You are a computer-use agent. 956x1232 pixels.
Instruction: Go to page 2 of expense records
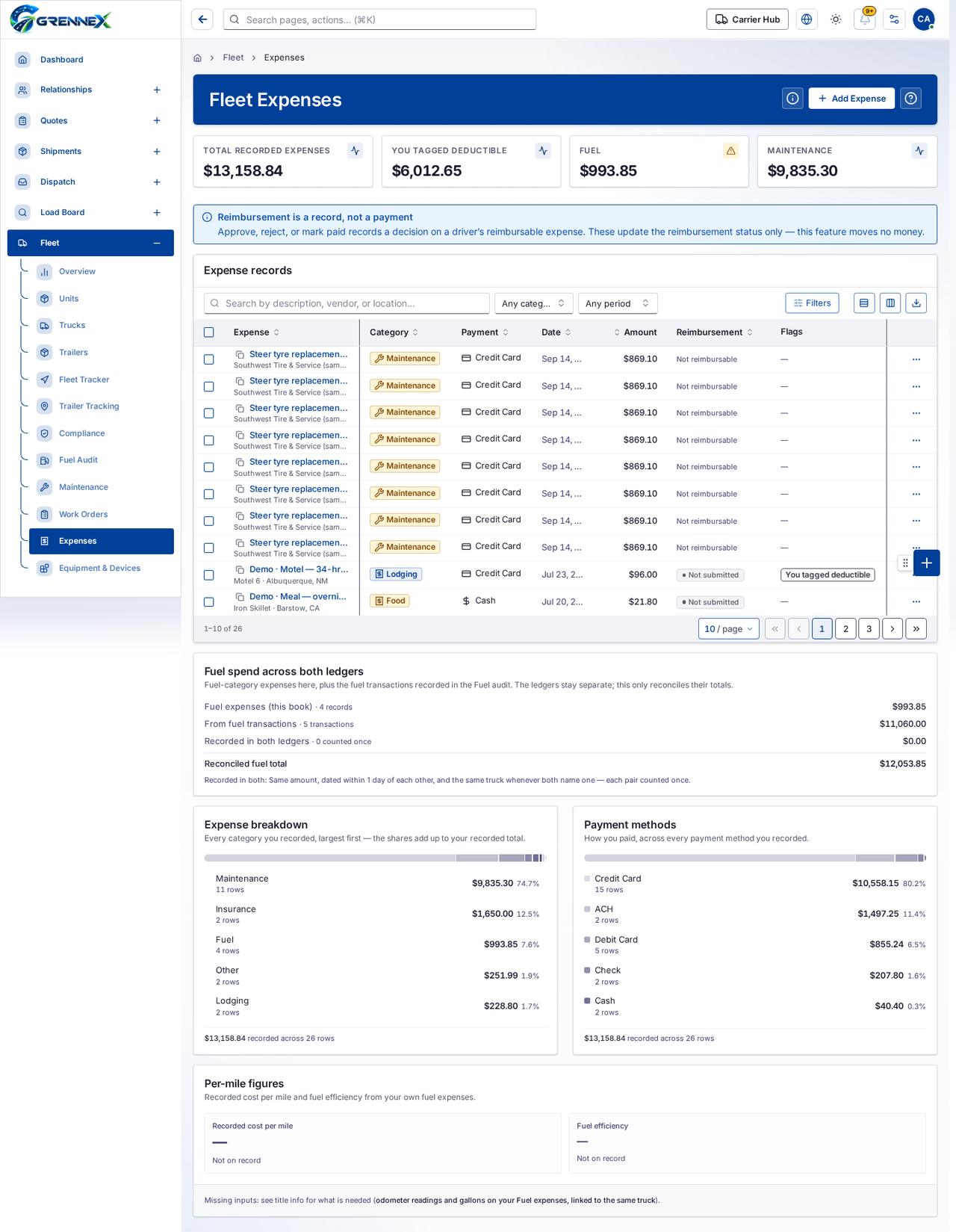(x=845, y=628)
